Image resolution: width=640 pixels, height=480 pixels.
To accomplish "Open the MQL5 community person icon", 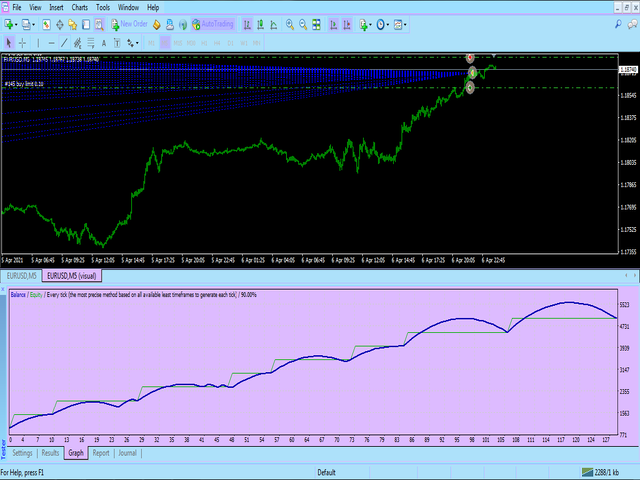I will point(170,24).
